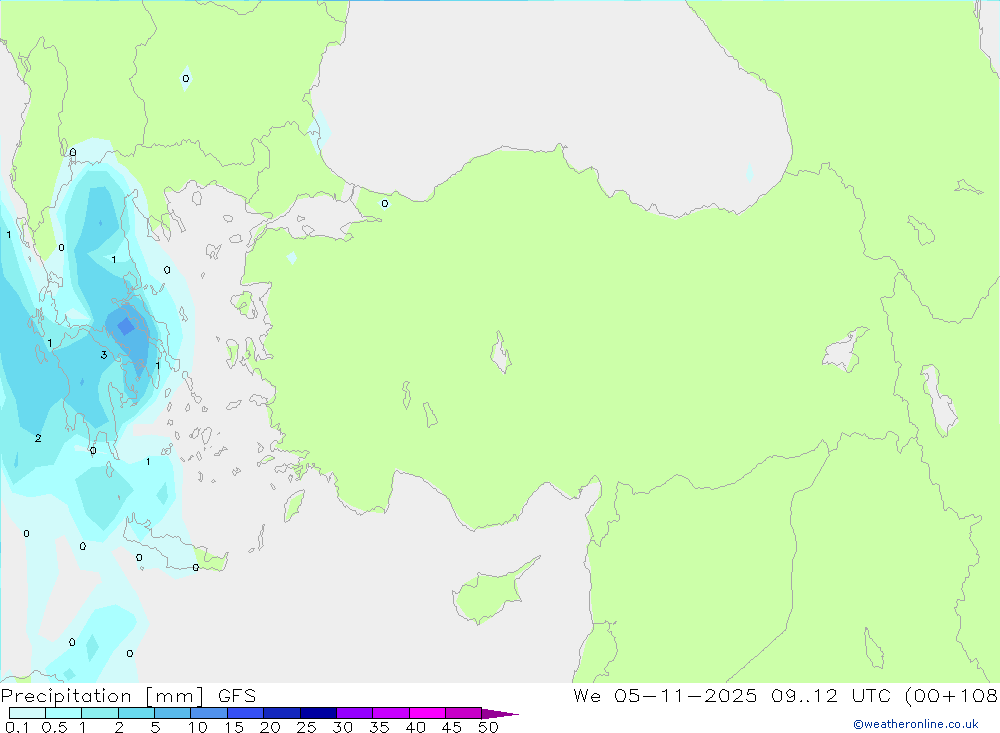Screen dimensions: 1000x733
Task: Click the legend label '30'
Action: coord(343,727)
